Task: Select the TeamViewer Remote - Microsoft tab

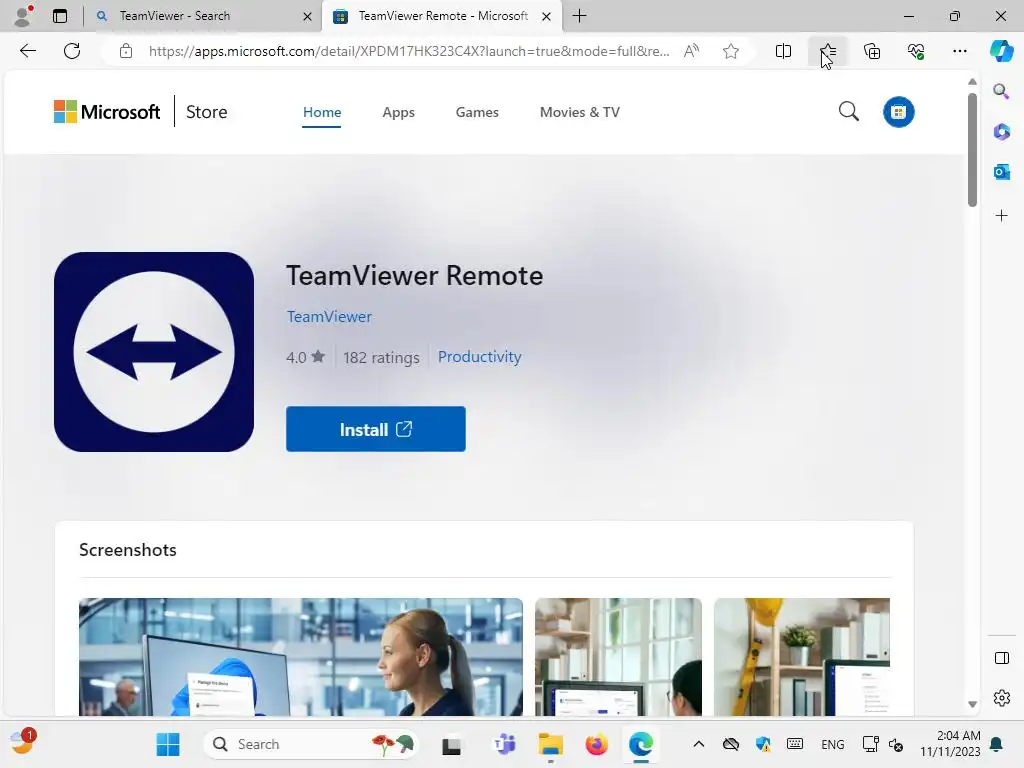Action: coord(441,16)
